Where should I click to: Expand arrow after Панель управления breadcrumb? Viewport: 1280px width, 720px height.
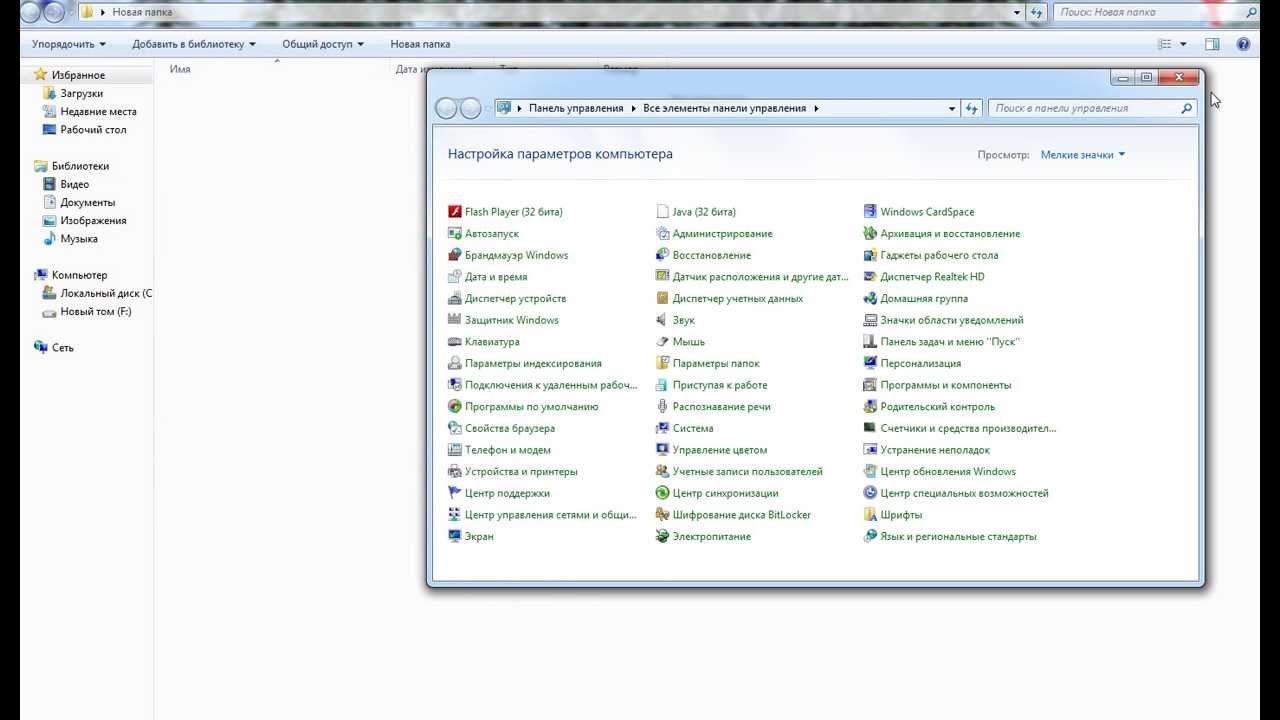(634, 108)
